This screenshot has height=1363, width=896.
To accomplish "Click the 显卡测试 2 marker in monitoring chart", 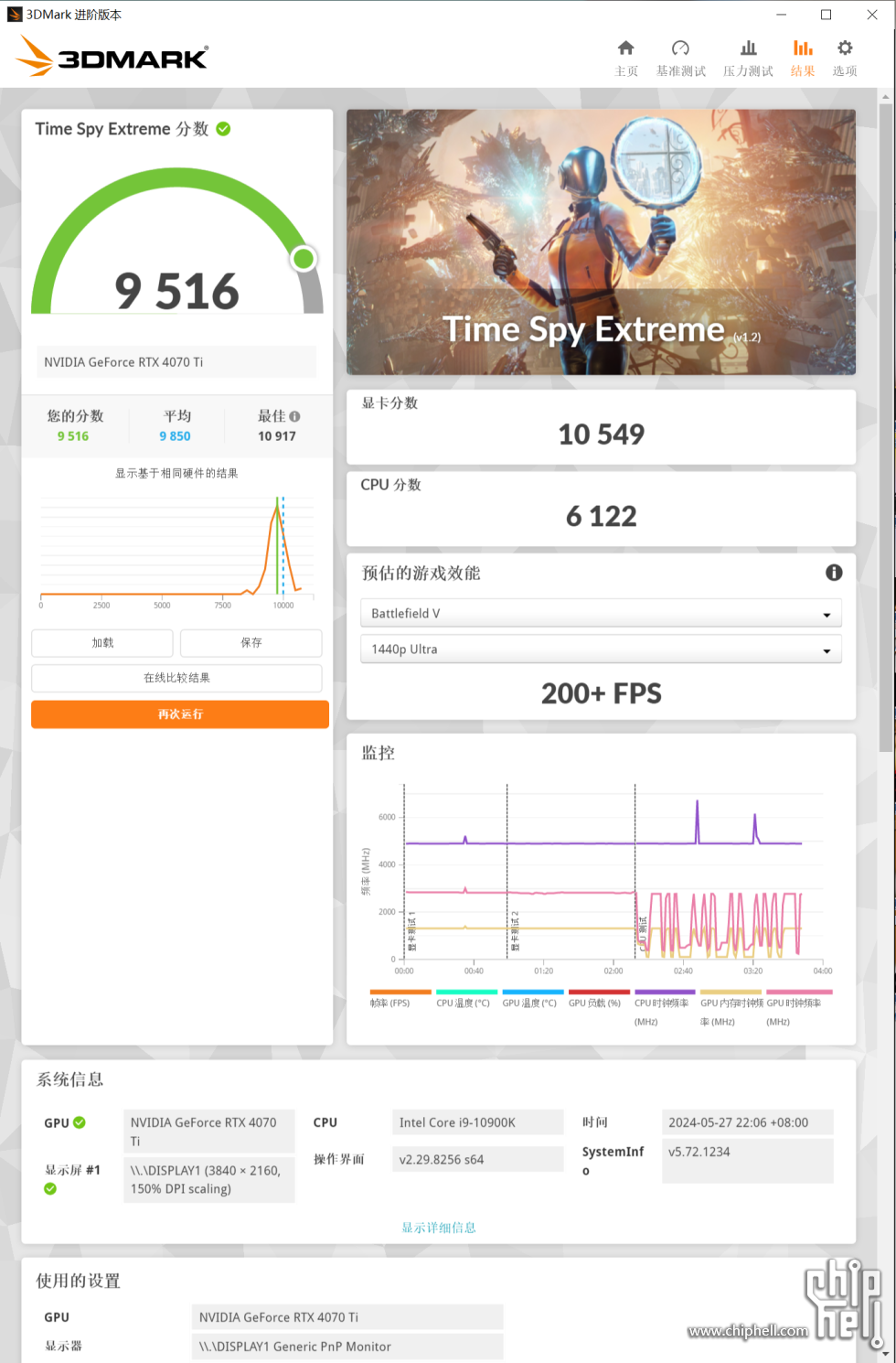I will click(x=515, y=931).
